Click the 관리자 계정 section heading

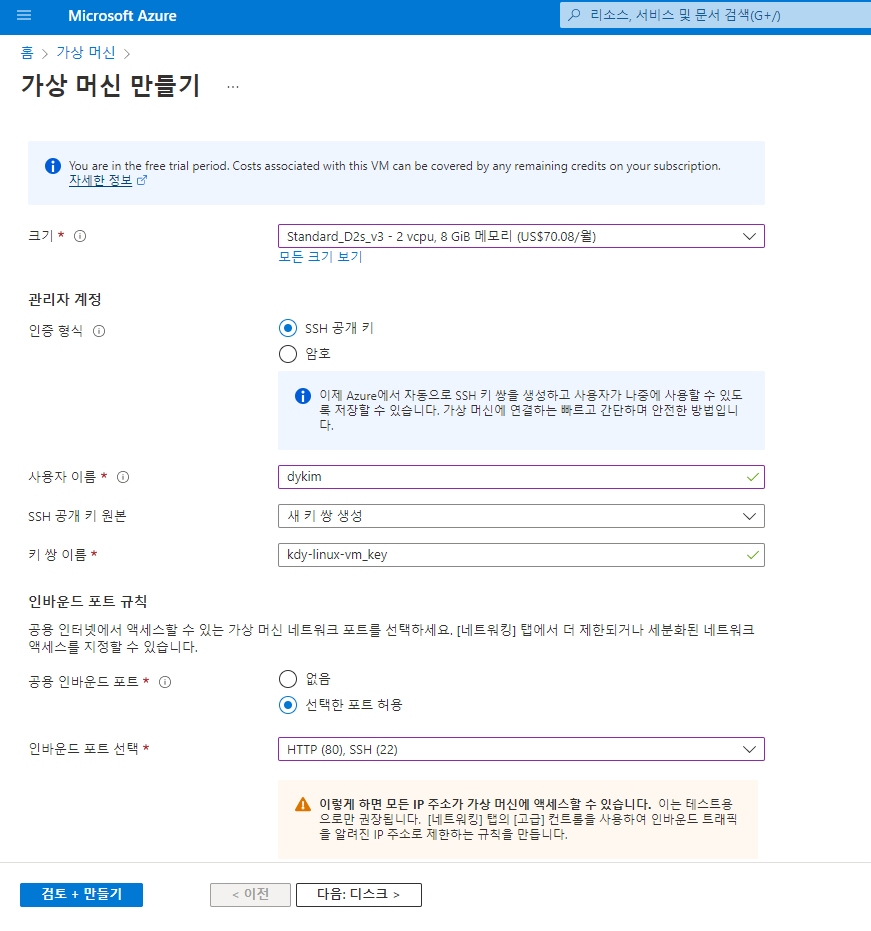65,299
